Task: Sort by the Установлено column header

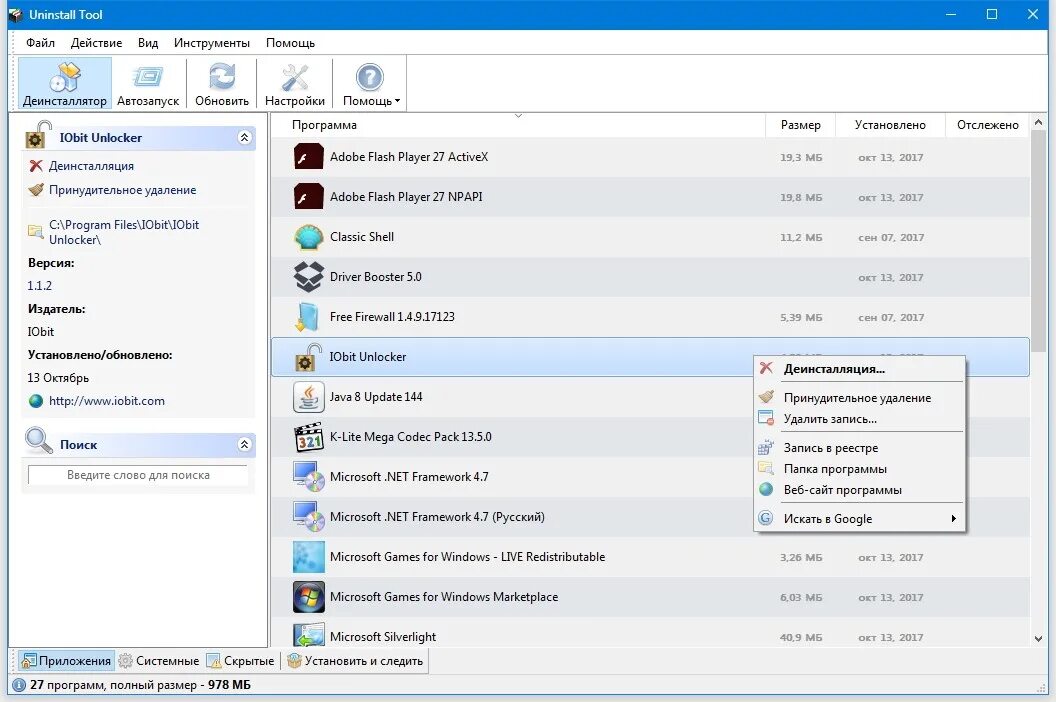Action: tap(890, 125)
